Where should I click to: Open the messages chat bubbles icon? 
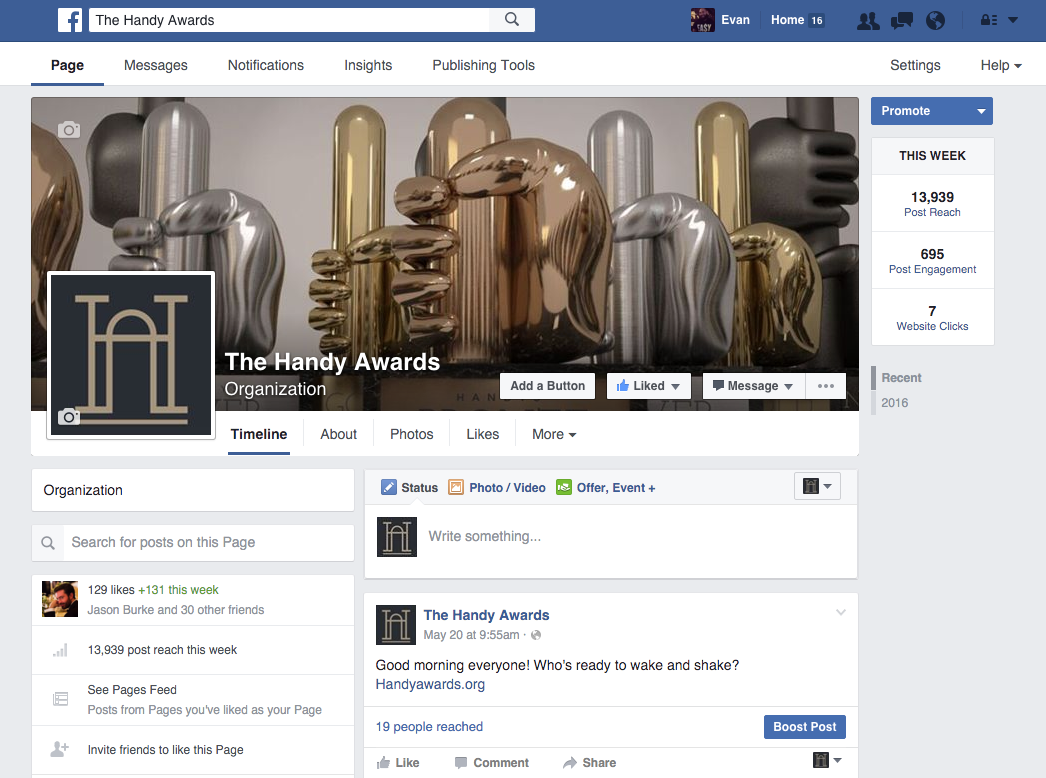click(x=902, y=21)
